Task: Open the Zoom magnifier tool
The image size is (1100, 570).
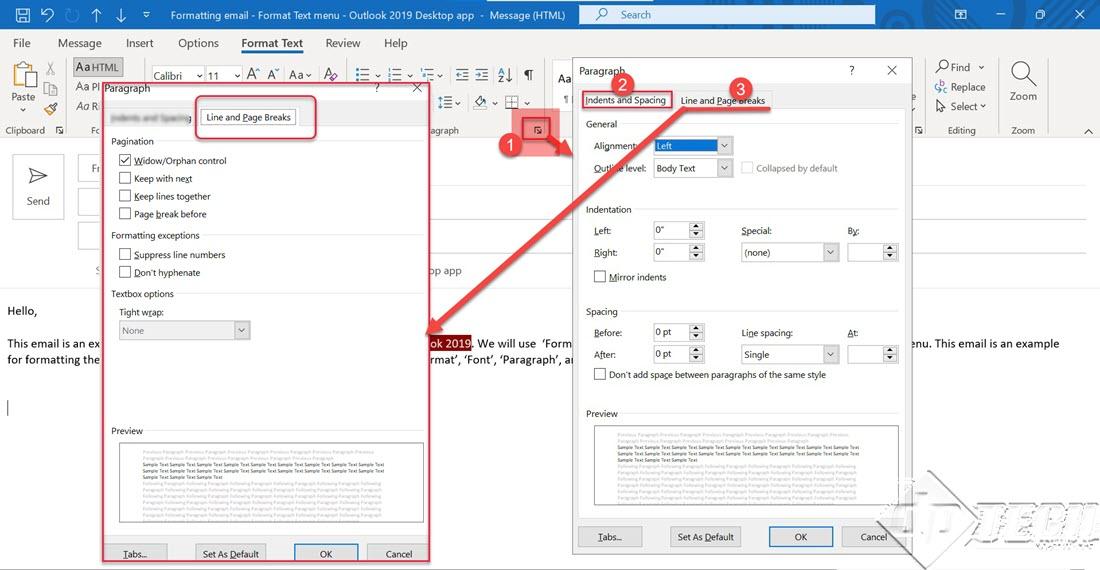Action: [x=1023, y=80]
